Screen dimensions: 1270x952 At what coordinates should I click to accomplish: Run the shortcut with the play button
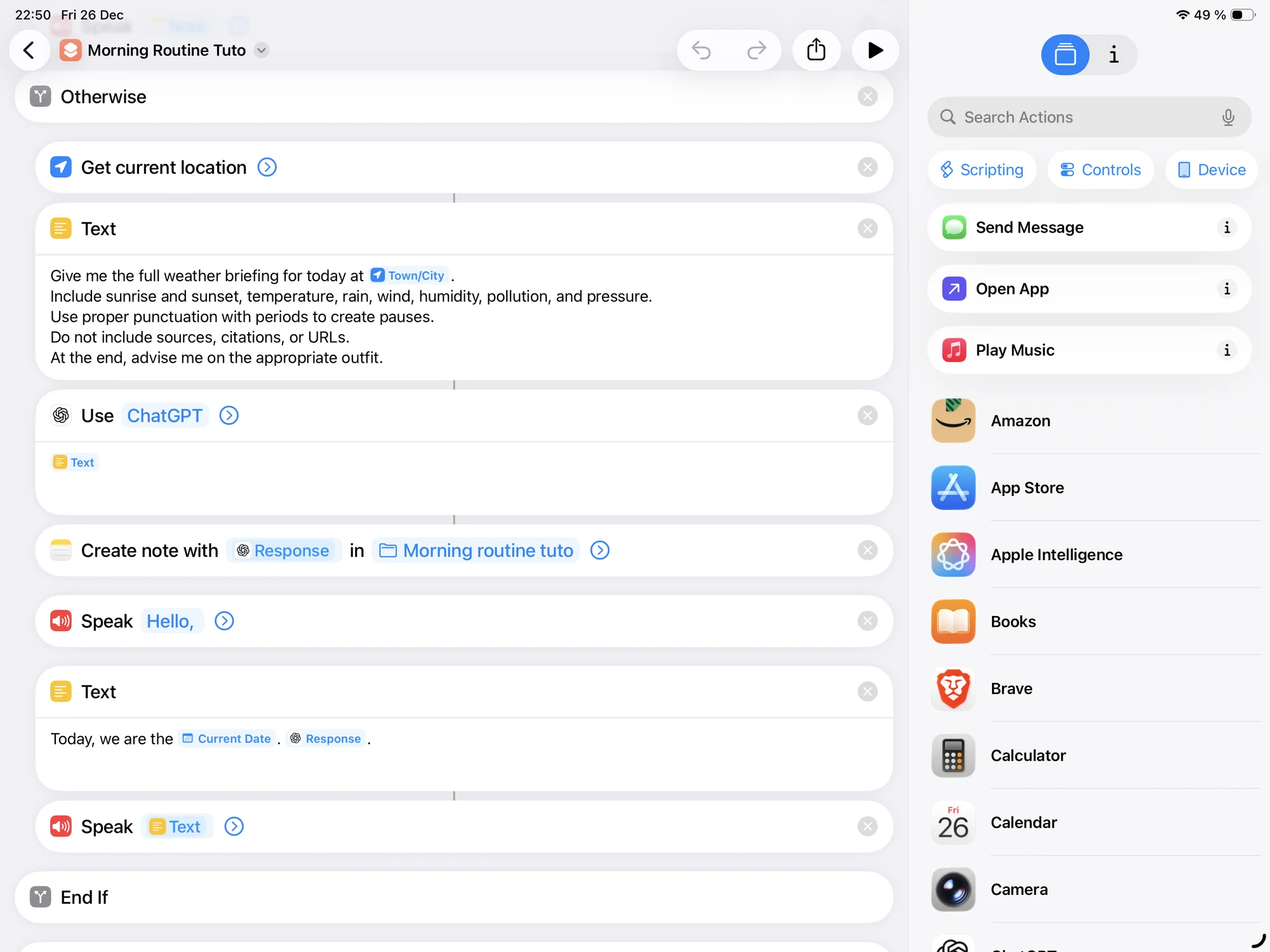[x=875, y=50]
